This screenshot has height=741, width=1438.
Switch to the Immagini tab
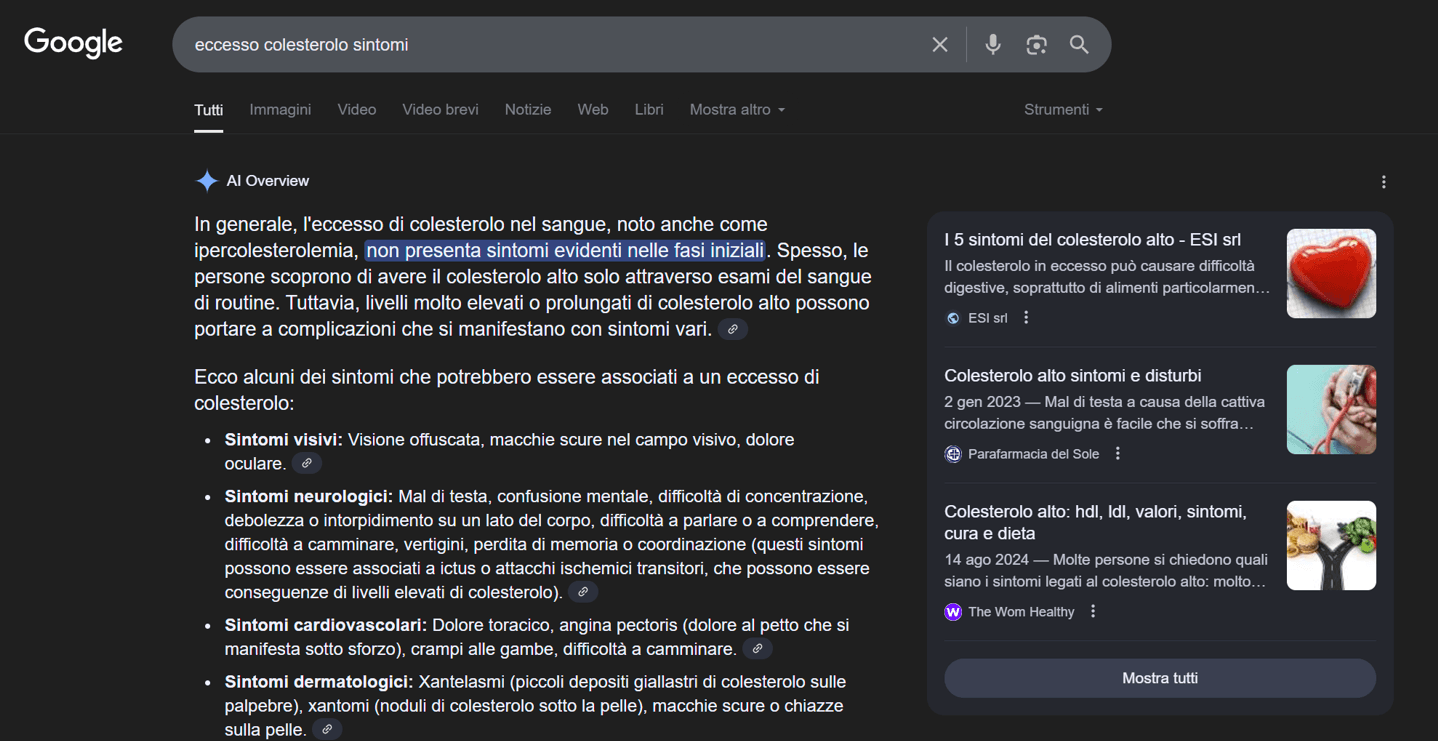coord(280,110)
